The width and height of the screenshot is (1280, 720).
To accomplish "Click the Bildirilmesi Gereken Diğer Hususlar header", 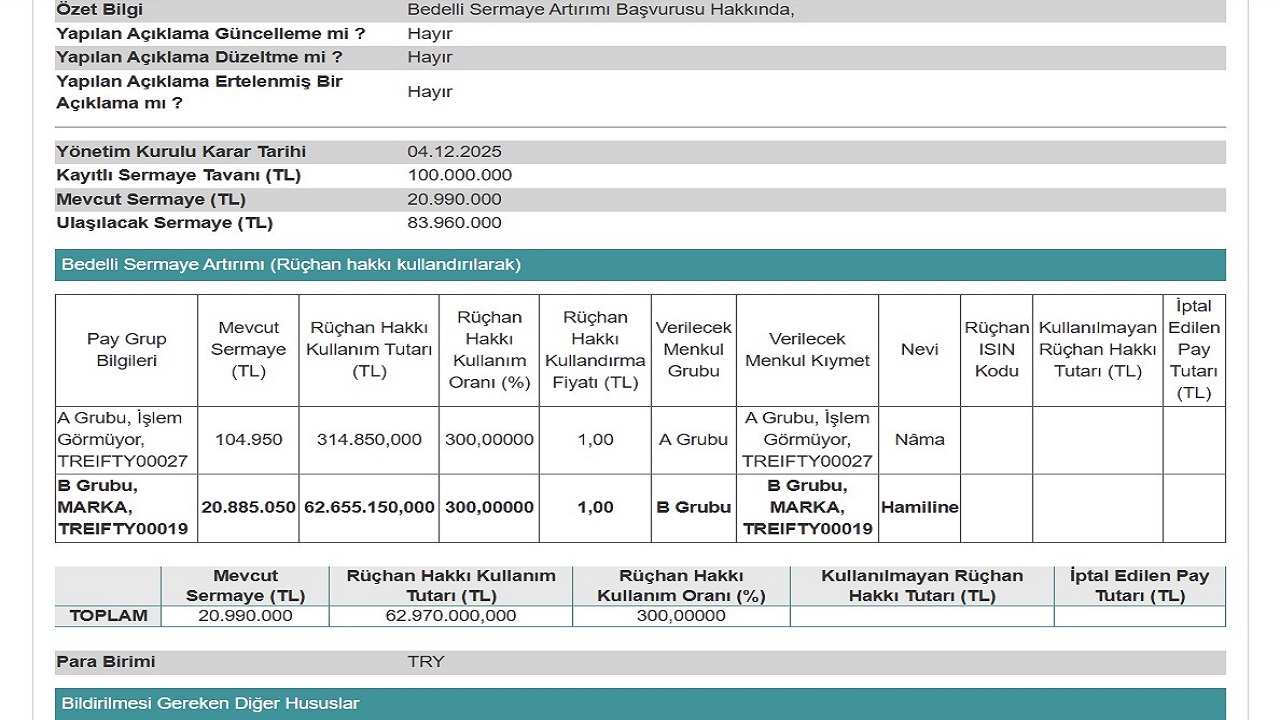I will click(x=210, y=704).
